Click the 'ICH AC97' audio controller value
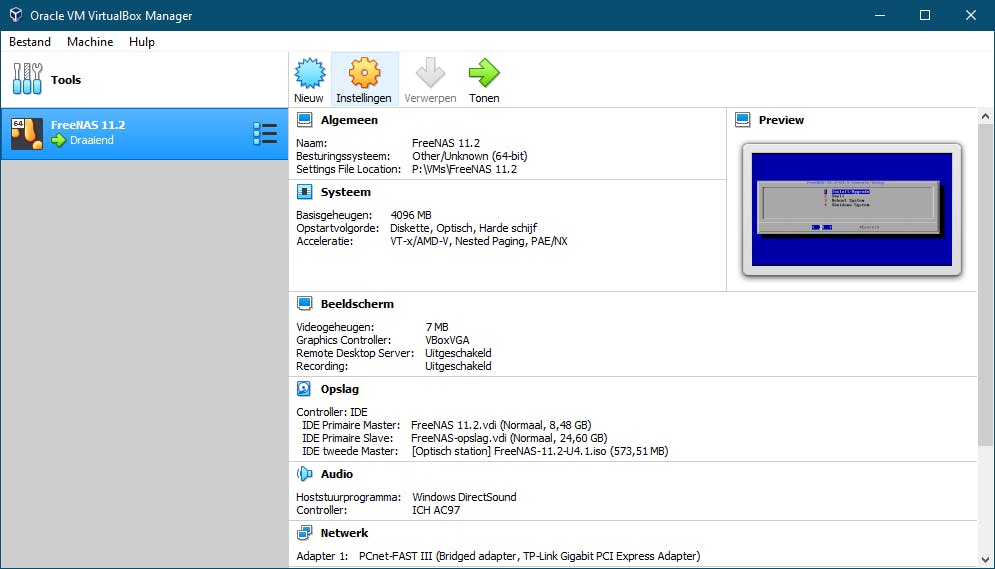This screenshot has width=995, height=569. pos(436,510)
